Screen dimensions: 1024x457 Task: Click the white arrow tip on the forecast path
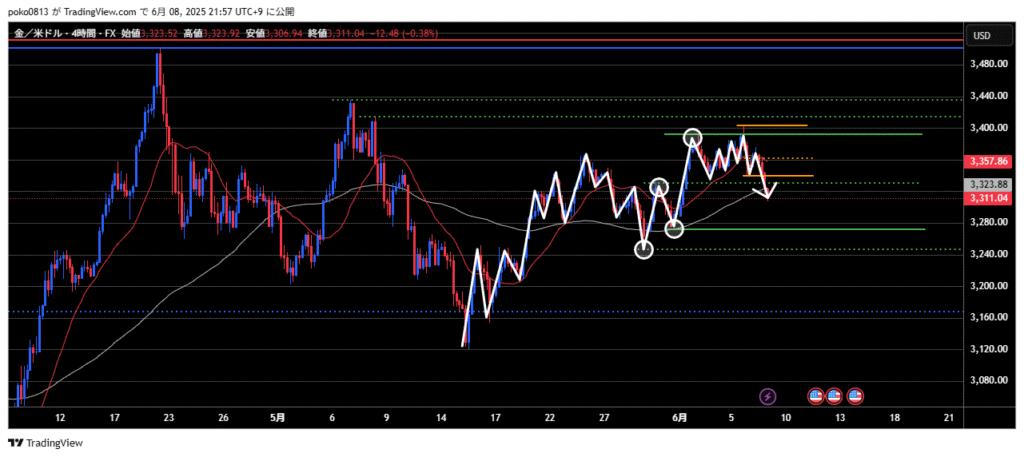tap(767, 196)
